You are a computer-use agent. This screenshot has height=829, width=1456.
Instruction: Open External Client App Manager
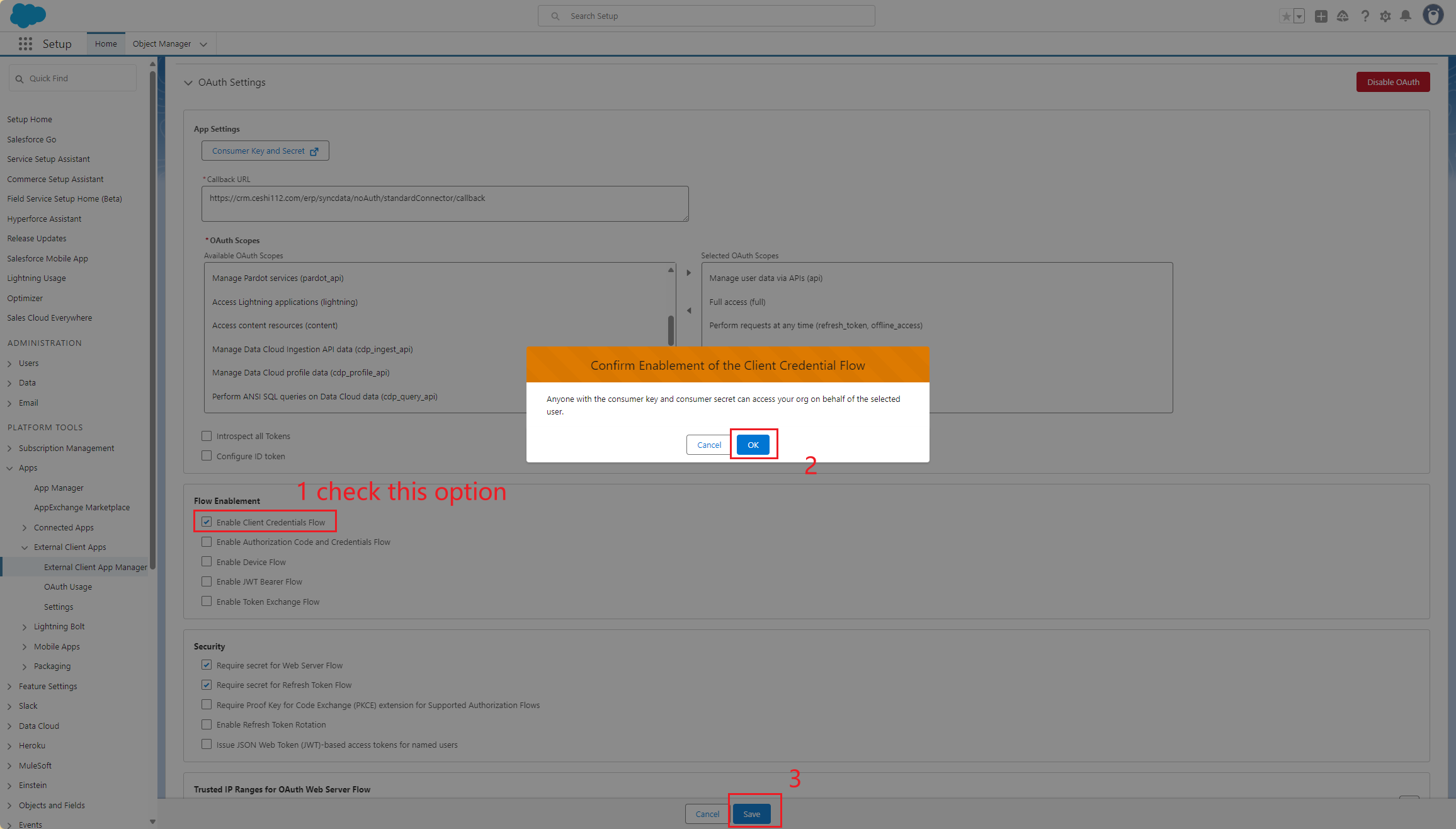(x=96, y=567)
